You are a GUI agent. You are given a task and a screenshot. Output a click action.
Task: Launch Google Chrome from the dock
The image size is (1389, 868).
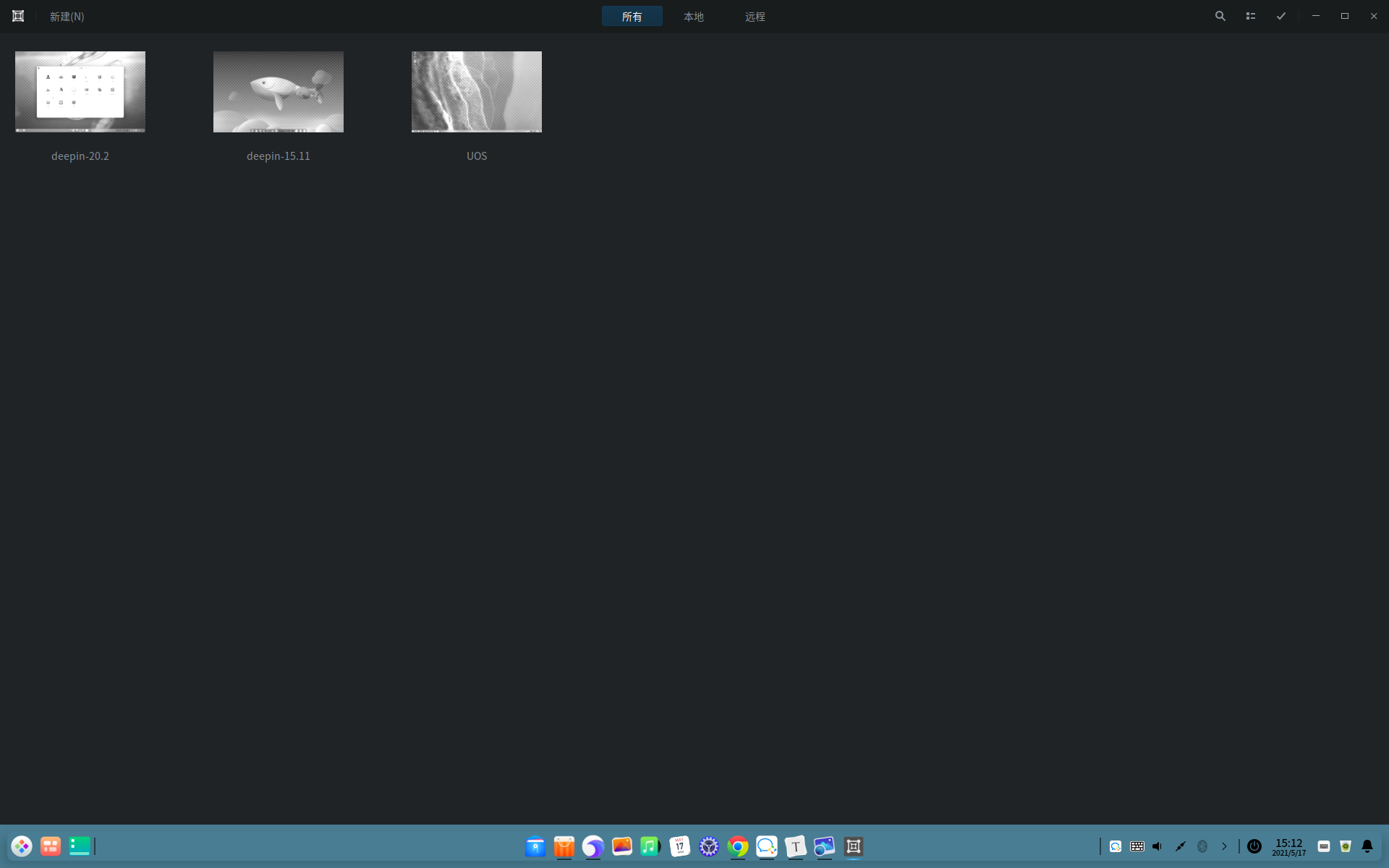point(738,846)
